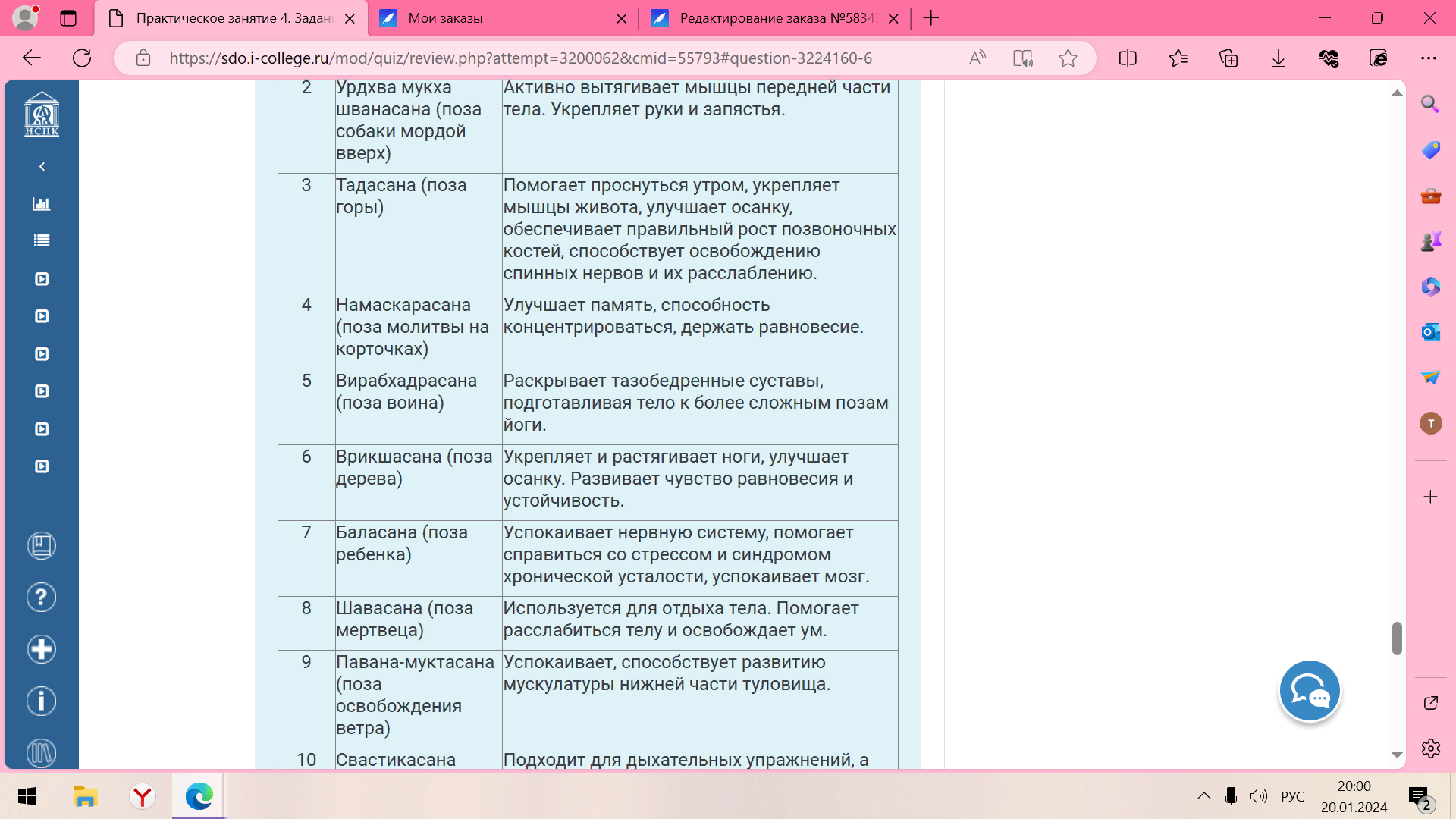
Task: Open the grades chart icon in sidebar
Action: (42, 203)
